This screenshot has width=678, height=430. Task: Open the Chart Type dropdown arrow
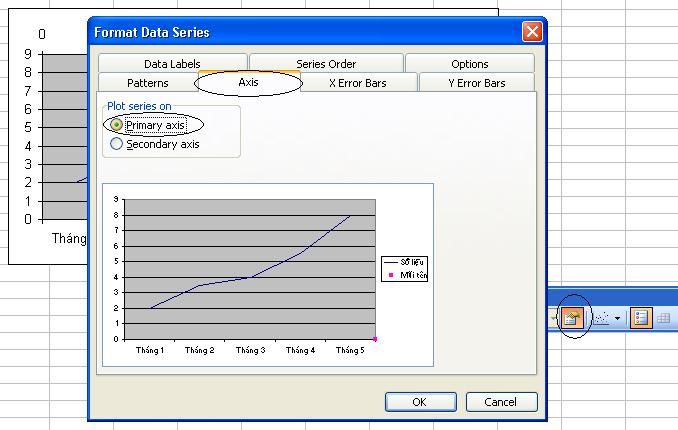point(618,319)
